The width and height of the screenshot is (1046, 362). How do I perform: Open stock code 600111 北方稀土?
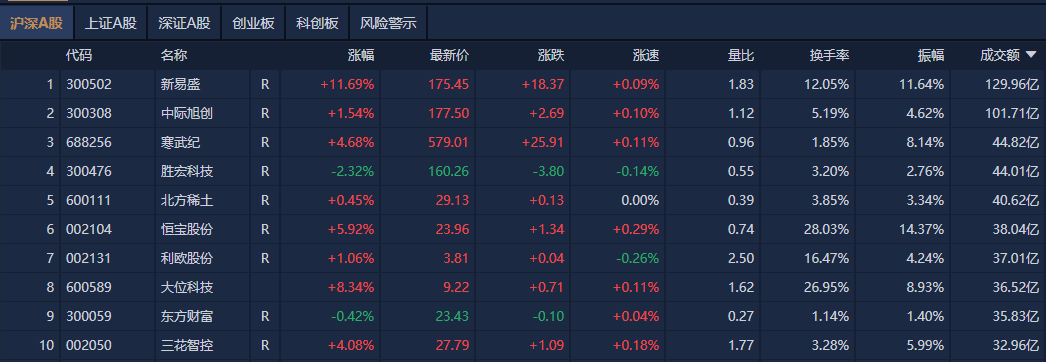[x=89, y=201]
